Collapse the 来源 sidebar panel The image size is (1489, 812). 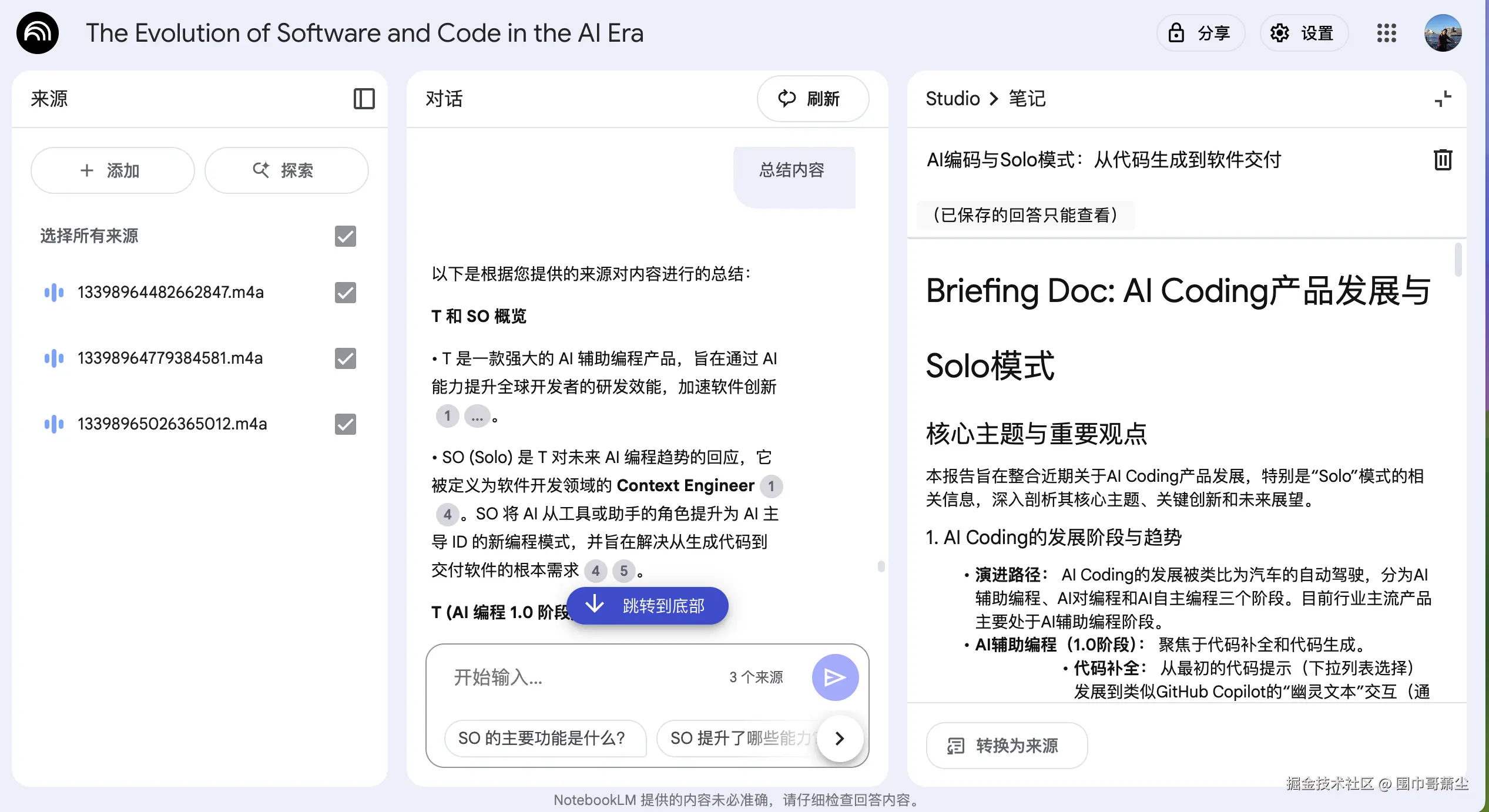(x=364, y=99)
